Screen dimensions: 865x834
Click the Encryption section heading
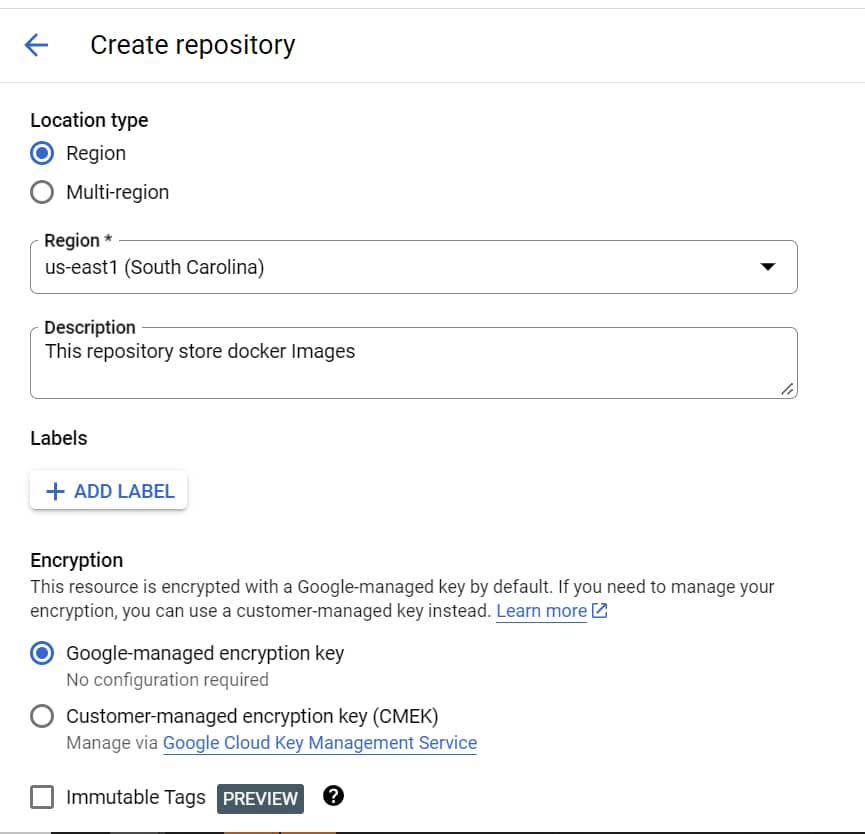point(77,560)
